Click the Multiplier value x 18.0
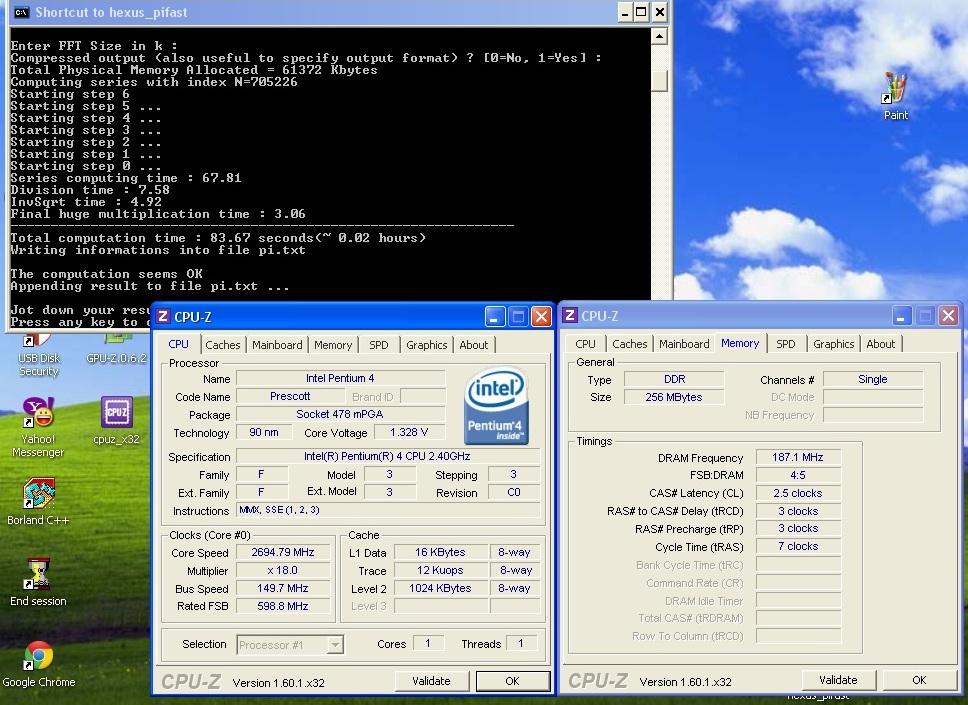Image resolution: width=968 pixels, height=705 pixels. click(283, 570)
